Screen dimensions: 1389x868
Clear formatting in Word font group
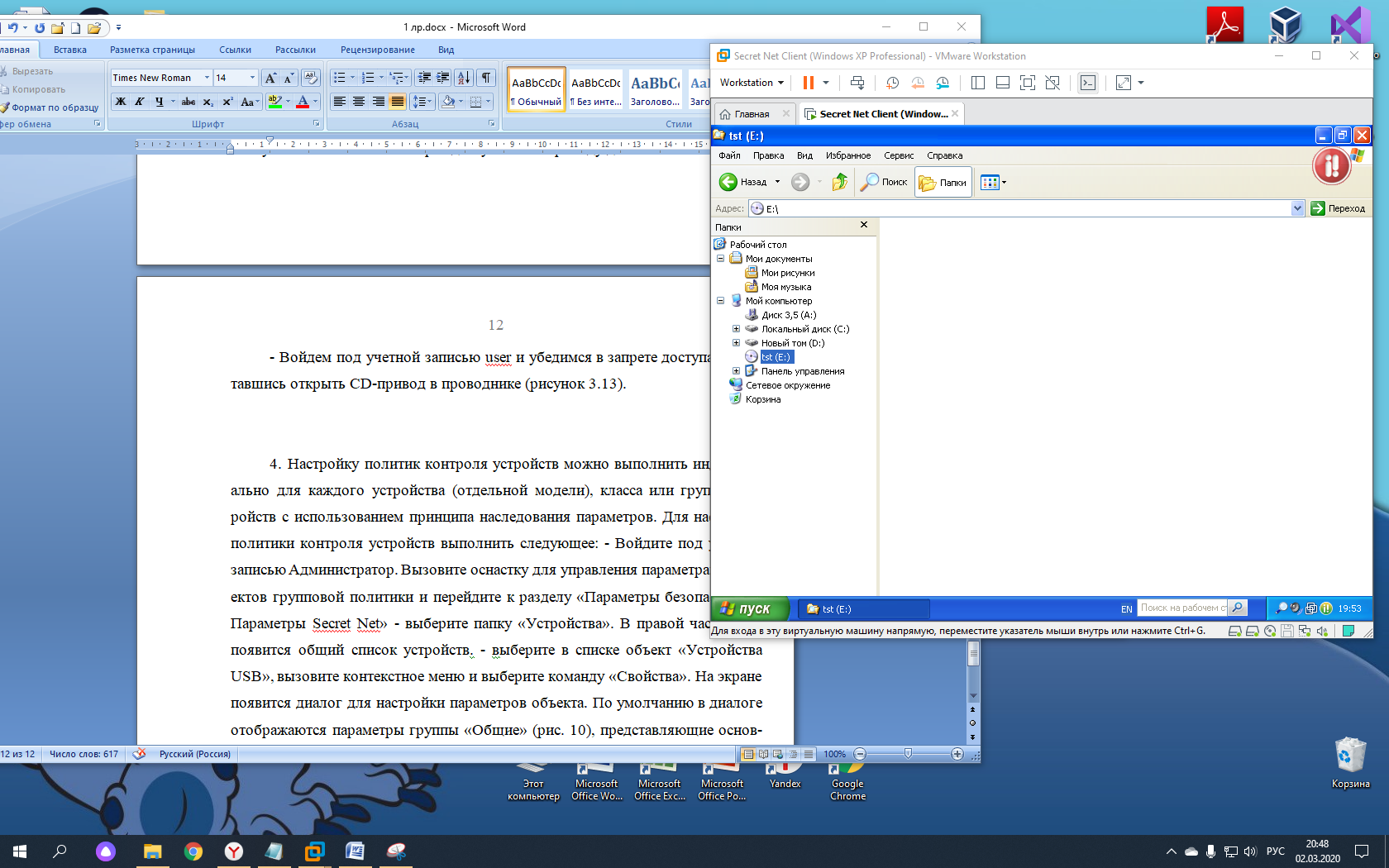pyautogui.click(x=311, y=78)
